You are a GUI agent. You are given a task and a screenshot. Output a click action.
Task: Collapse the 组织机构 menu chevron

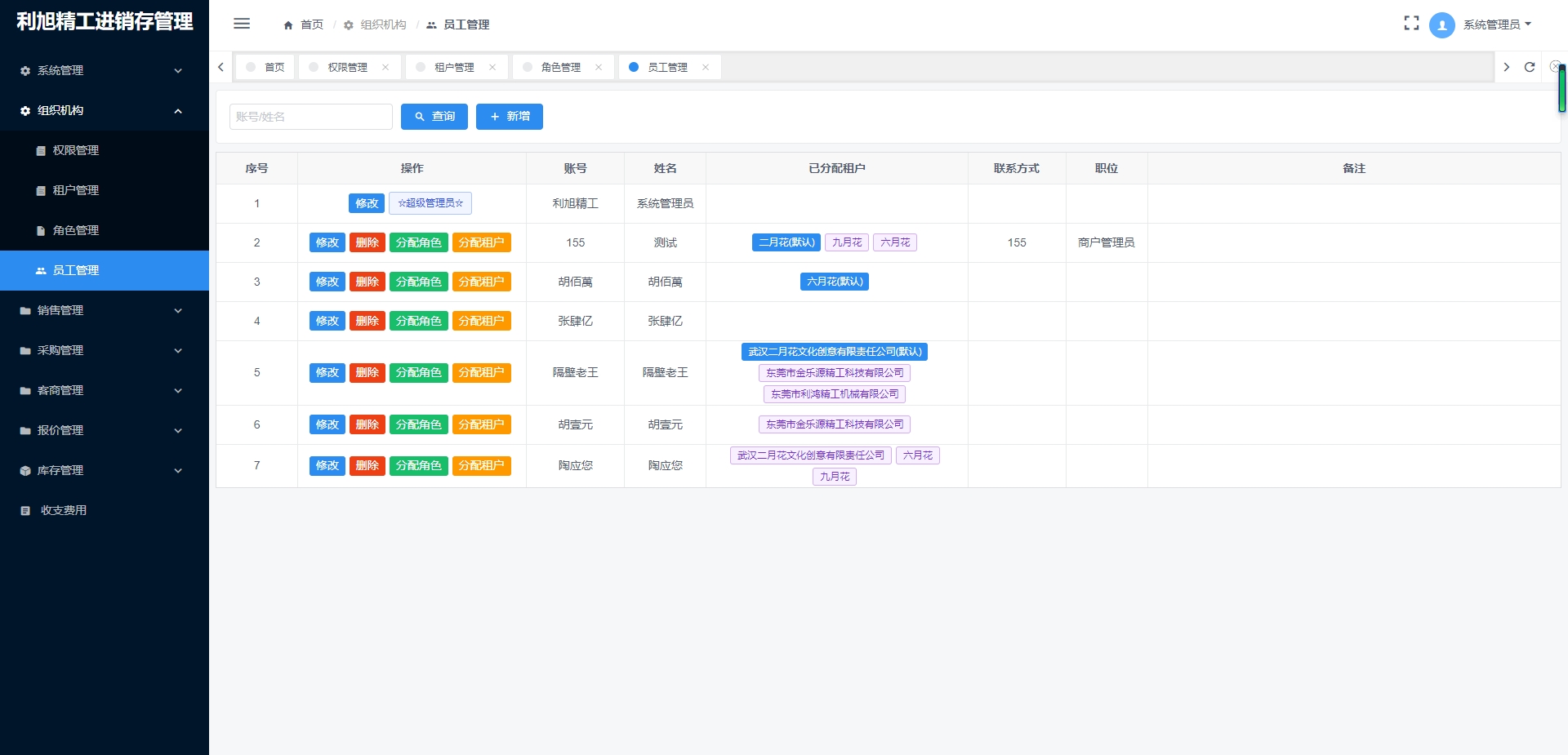tap(178, 111)
